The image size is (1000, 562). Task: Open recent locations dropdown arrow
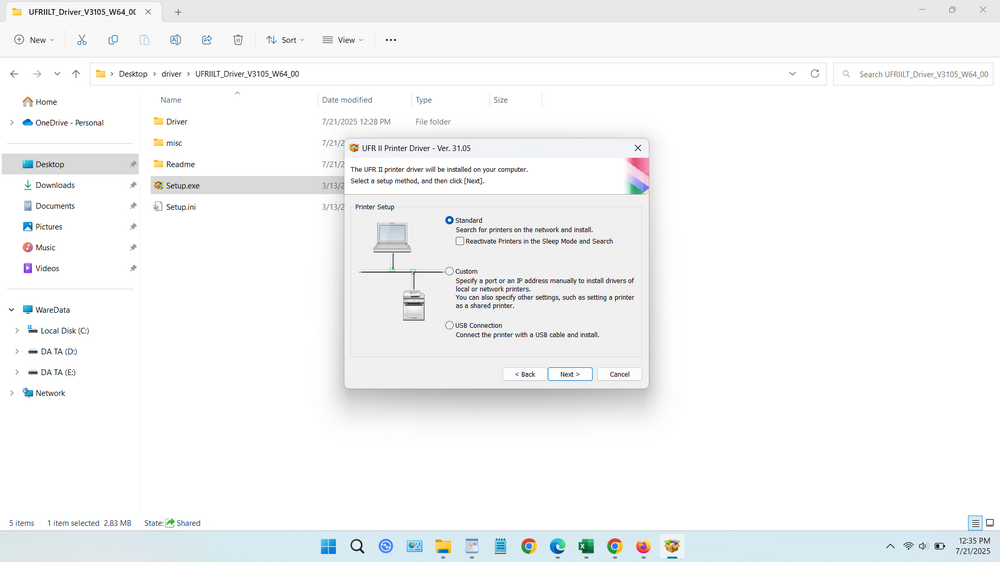point(57,74)
